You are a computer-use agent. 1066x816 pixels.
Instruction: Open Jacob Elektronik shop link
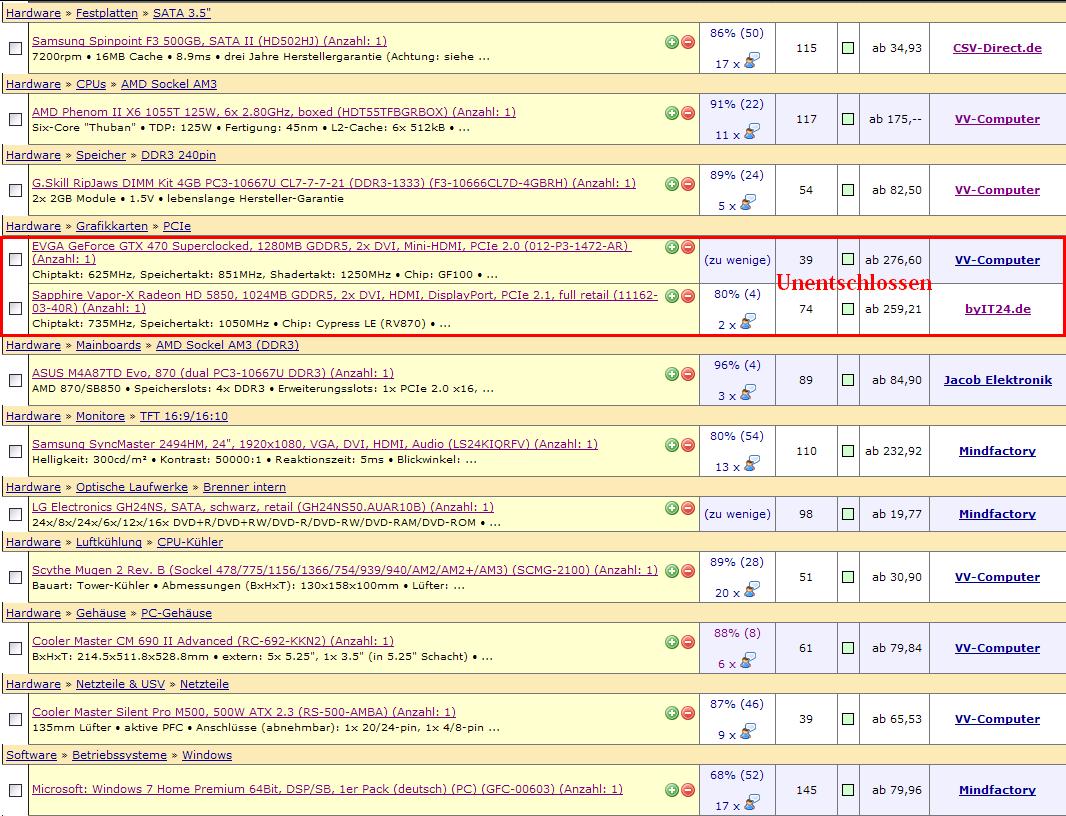click(x=997, y=380)
